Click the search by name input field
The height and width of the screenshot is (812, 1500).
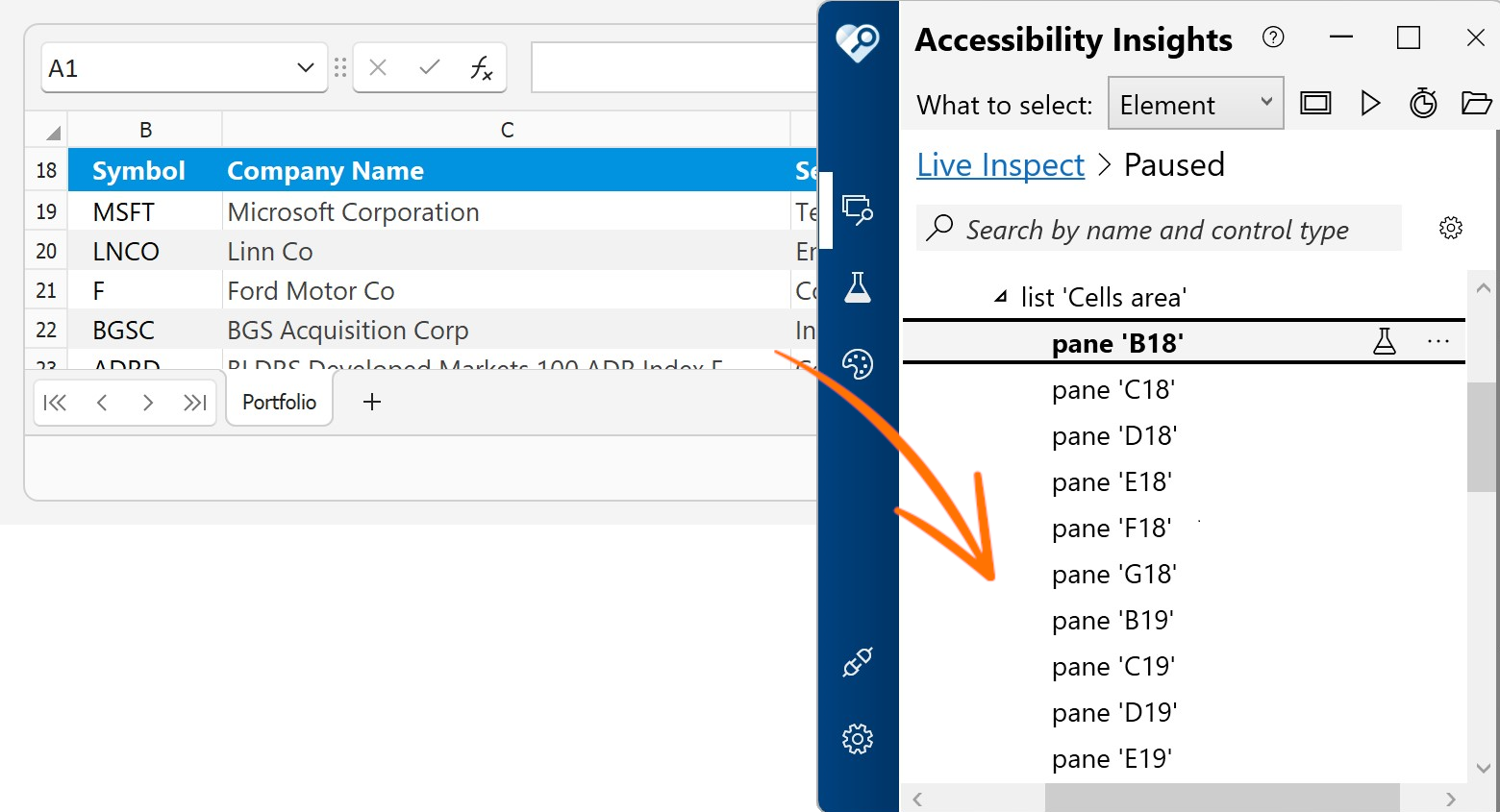[1158, 230]
